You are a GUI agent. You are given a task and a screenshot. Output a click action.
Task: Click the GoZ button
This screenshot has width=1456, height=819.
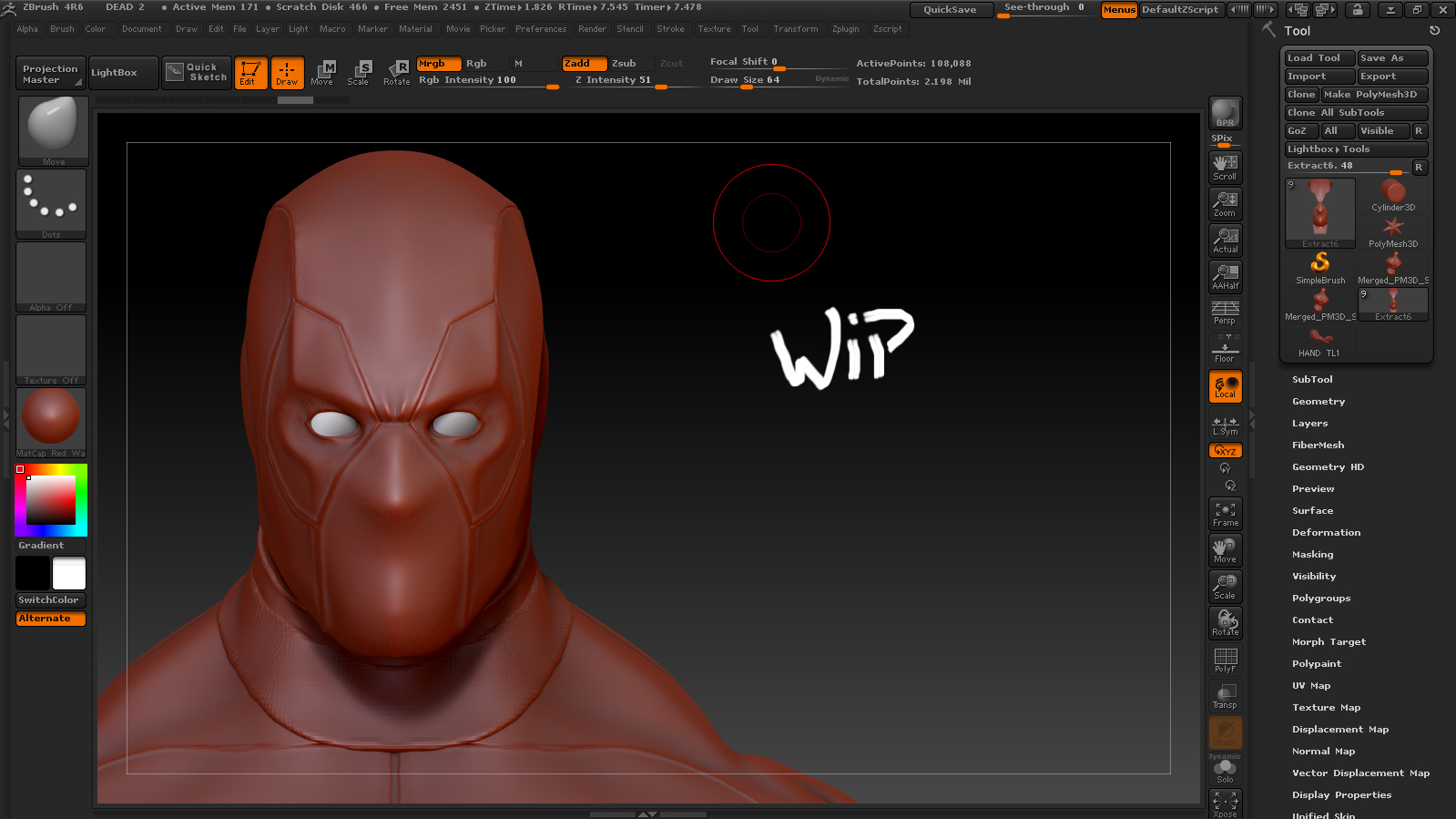tap(1301, 131)
